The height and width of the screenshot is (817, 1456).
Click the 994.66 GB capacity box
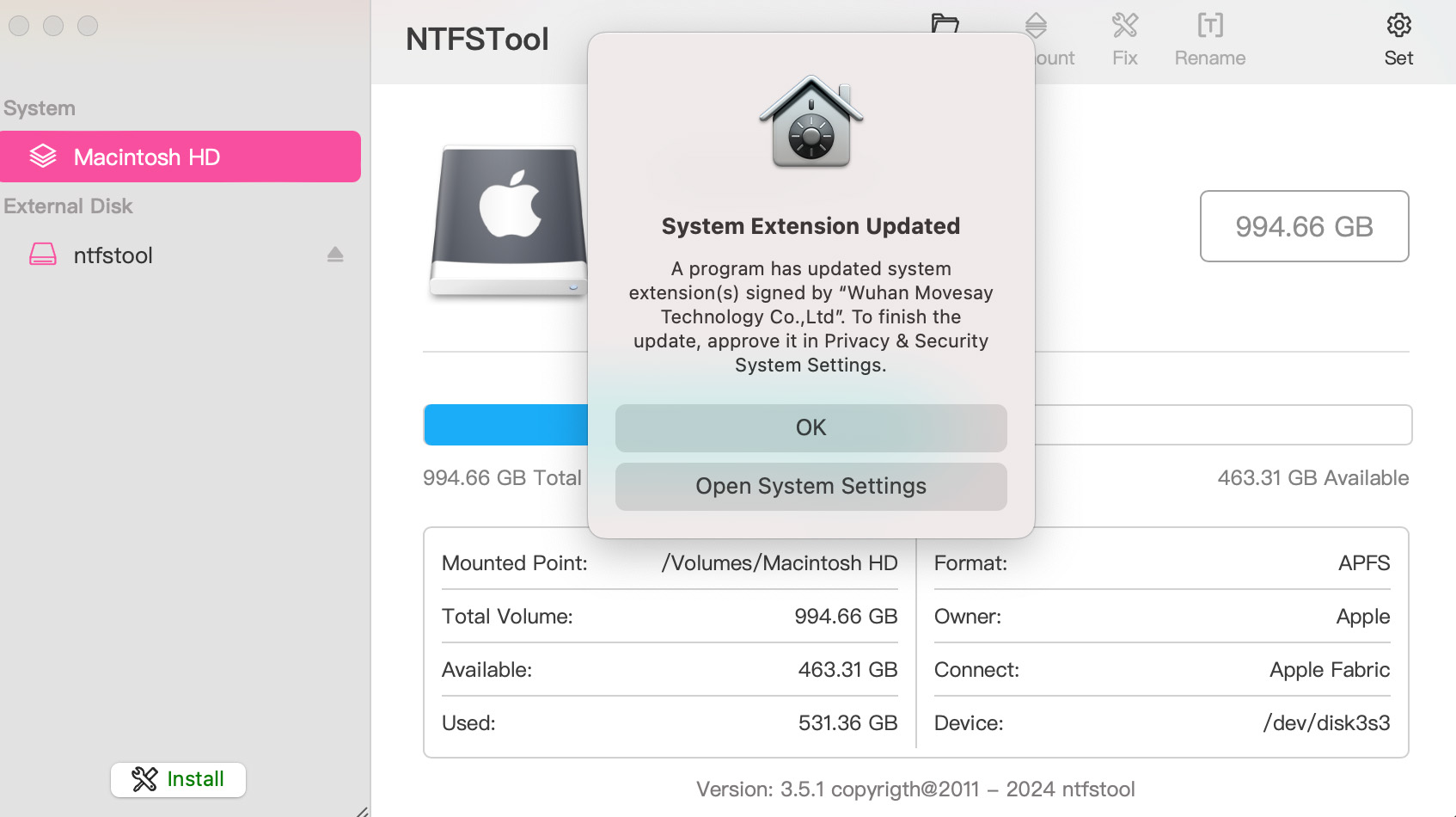[x=1304, y=226]
